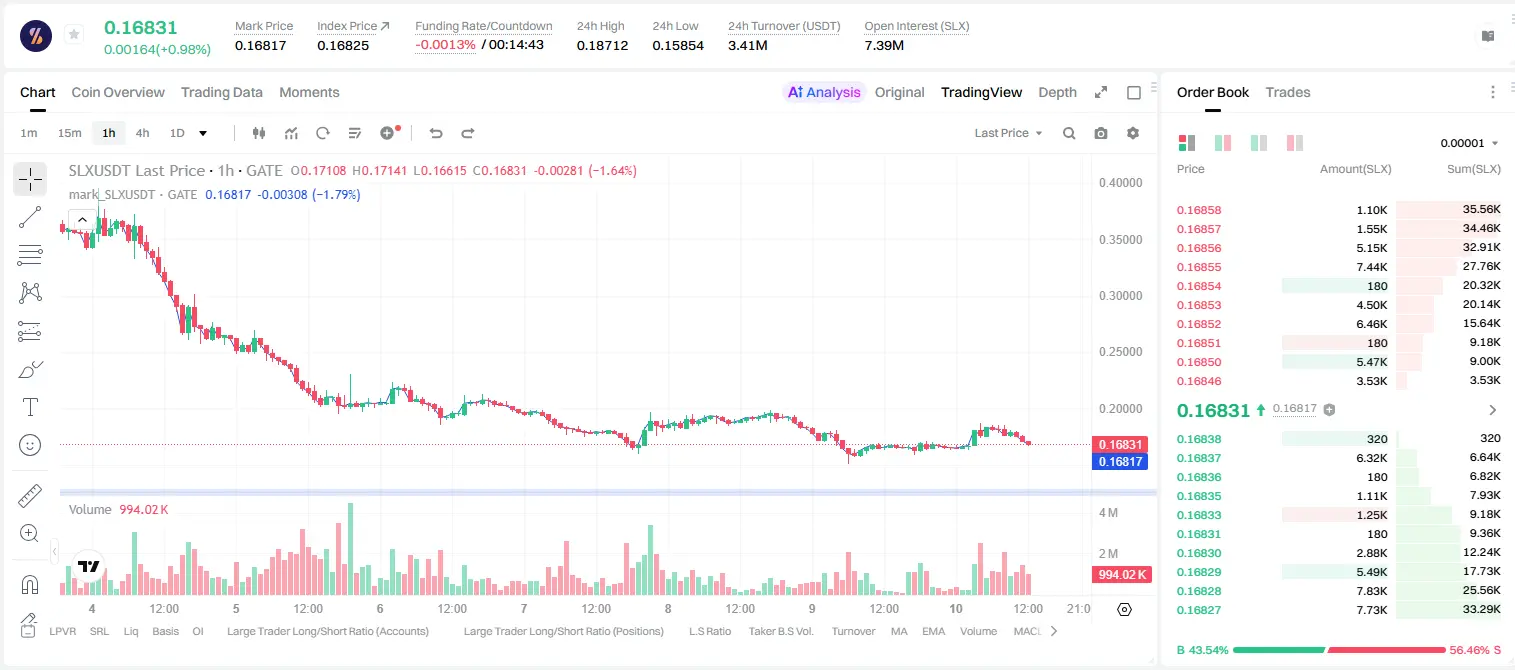The height and width of the screenshot is (670, 1515).
Task: Switch to Depth chart view
Action: [1057, 92]
